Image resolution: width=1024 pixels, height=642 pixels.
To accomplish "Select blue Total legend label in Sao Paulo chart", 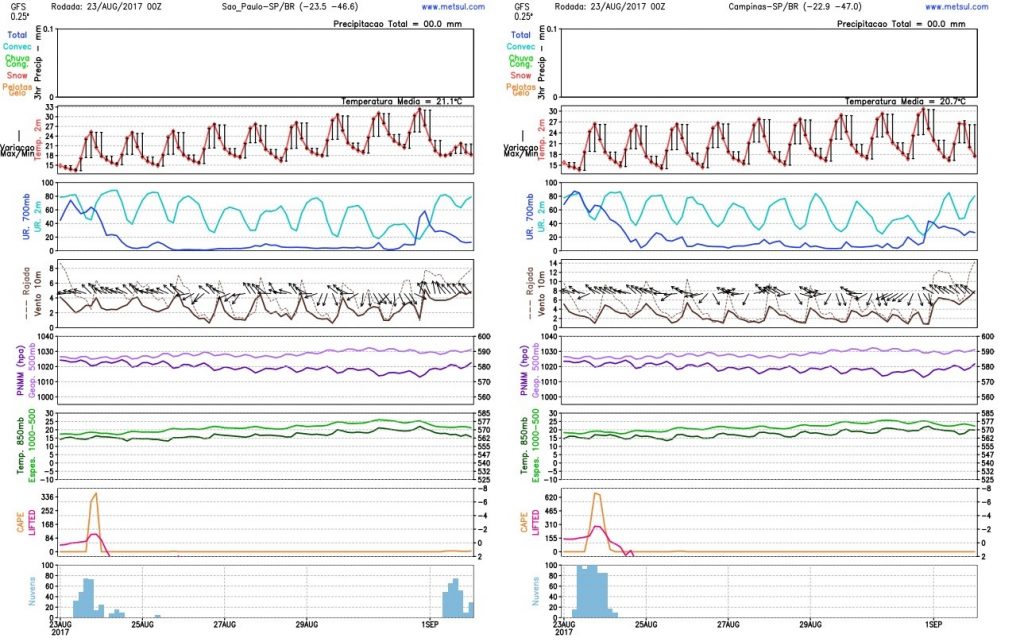I will point(17,35).
